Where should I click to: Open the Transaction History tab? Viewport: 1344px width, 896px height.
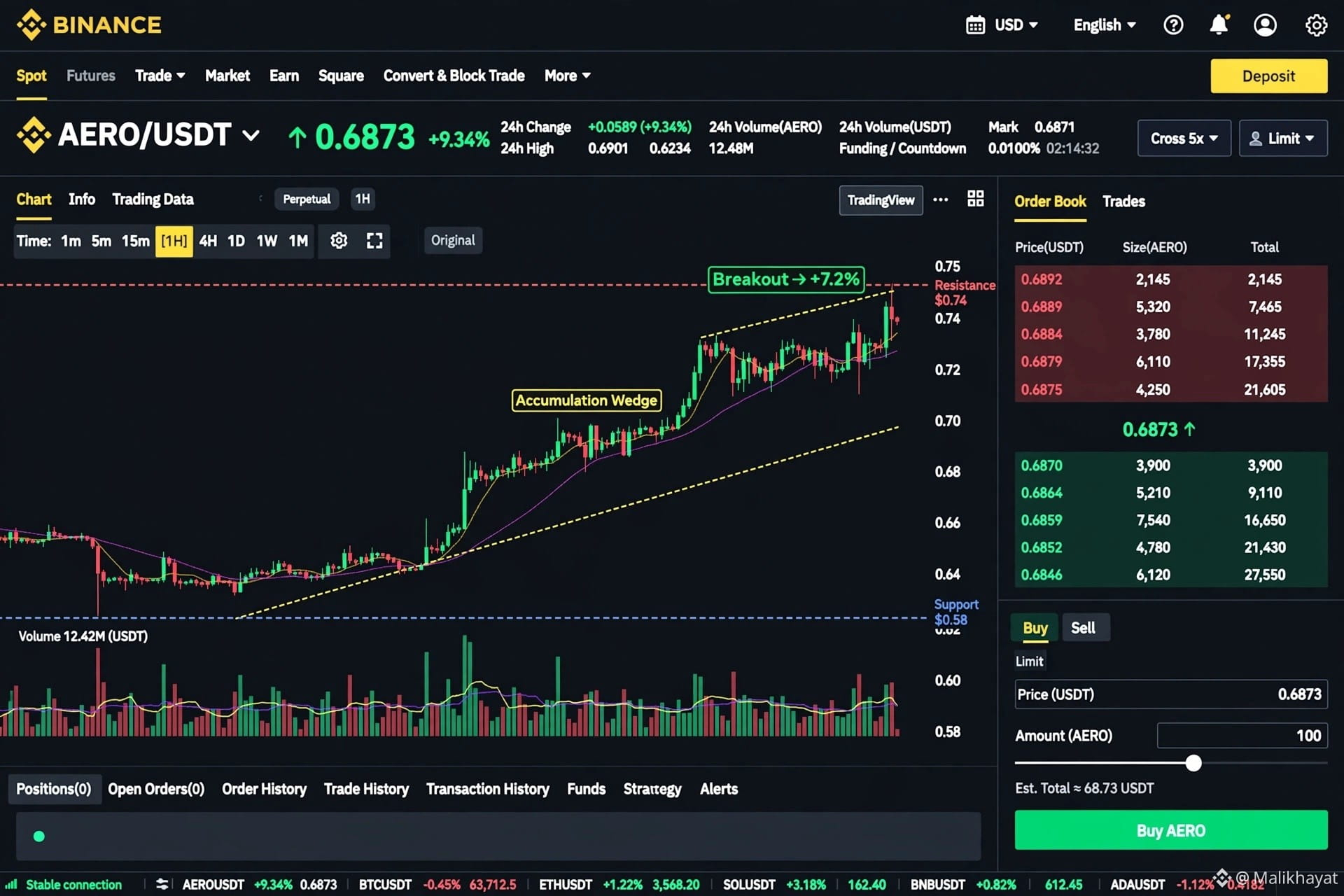pyautogui.click(x=487, y=789)
